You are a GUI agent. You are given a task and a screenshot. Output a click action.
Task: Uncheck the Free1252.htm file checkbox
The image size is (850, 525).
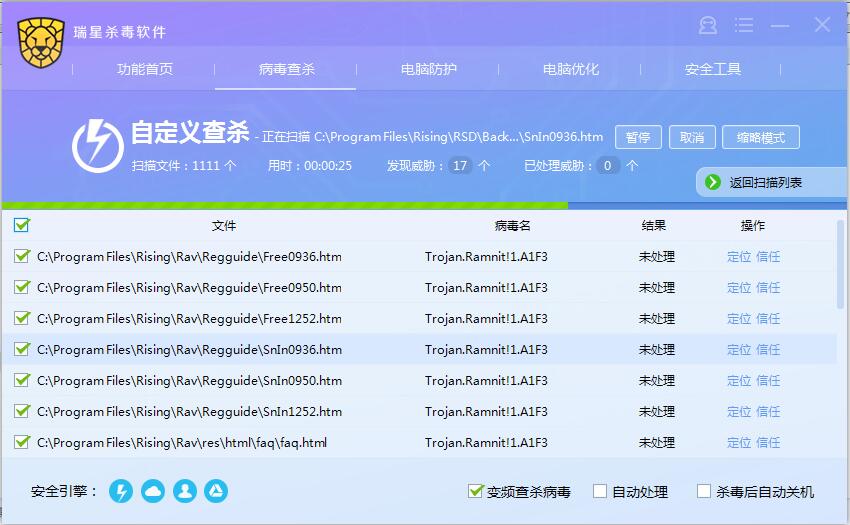click(22, 318)
